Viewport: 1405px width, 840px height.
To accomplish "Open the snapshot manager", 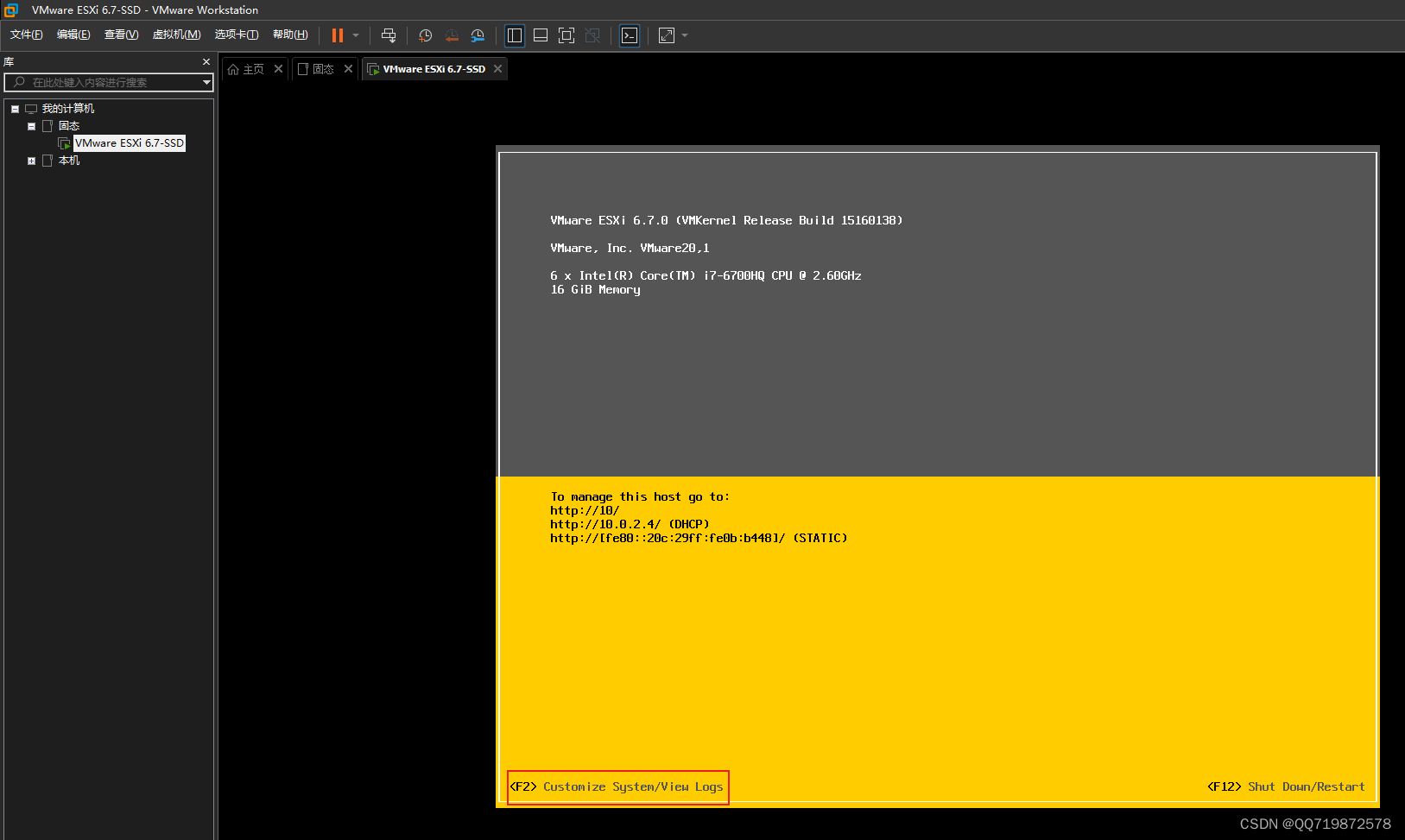I will pos(478,35).
